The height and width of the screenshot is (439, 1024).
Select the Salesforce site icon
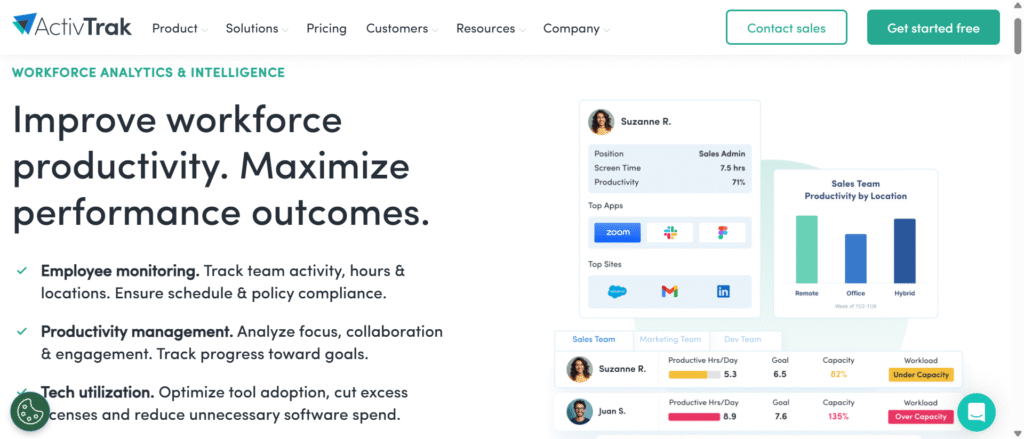[x=617, y=291]
